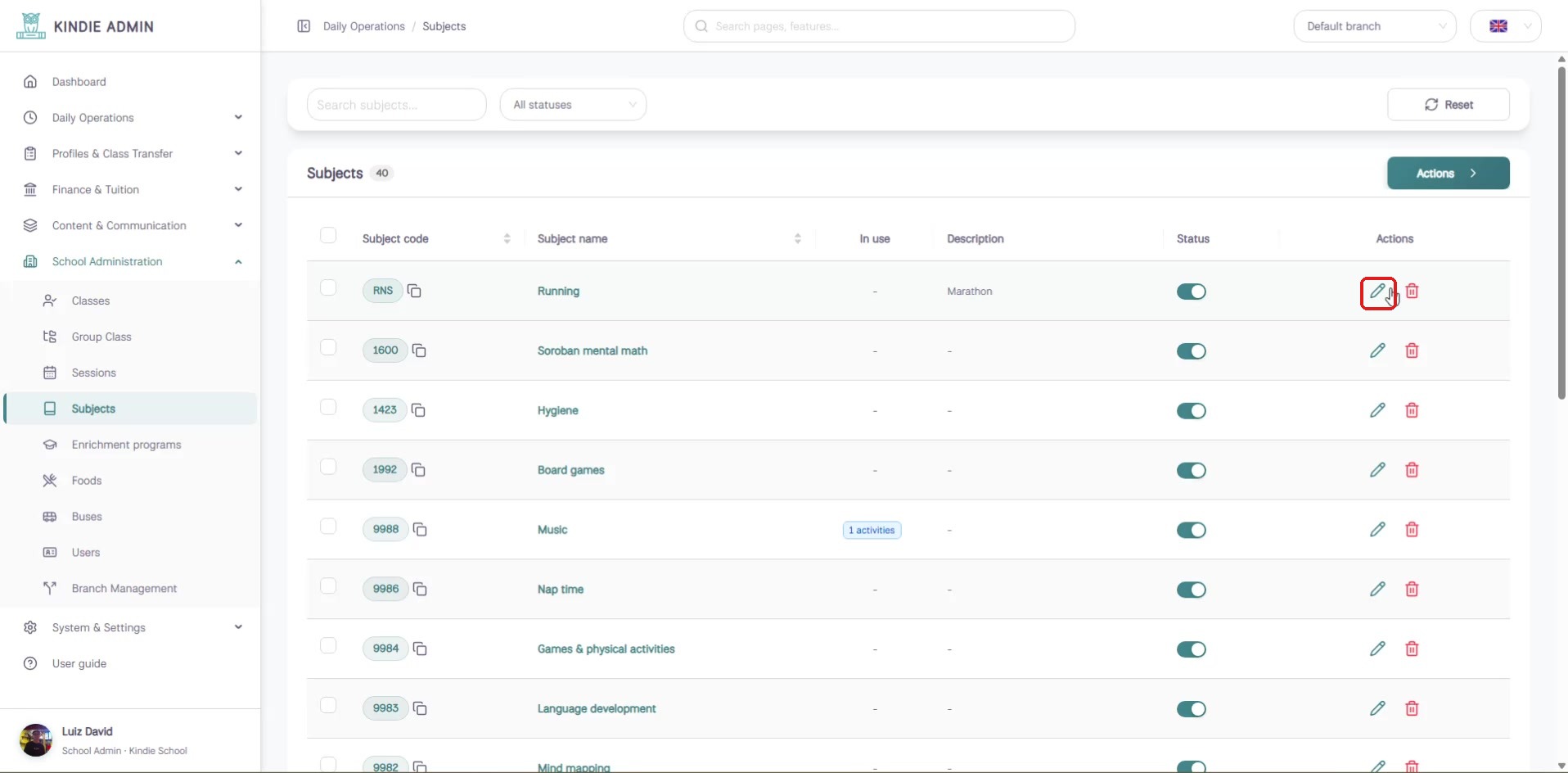Image resolution: width=1568 pixels, height=773 pixels.
Task: Click the Reset button
Action: [x=1449, y=105]
